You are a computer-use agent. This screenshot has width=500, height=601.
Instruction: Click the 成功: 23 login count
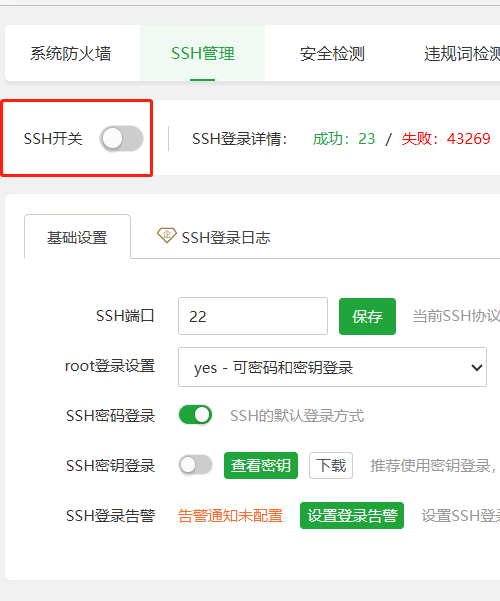point(344,139)
